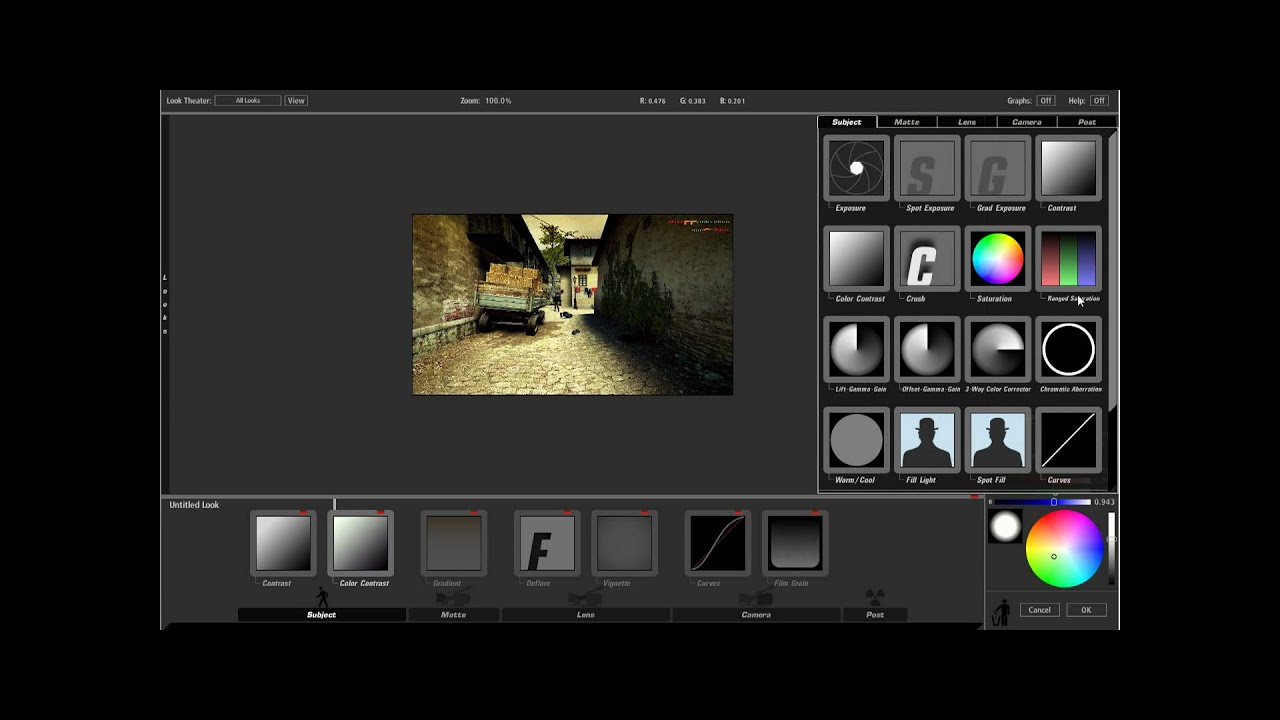Click the trash can icon

[x=1001, y=613]
